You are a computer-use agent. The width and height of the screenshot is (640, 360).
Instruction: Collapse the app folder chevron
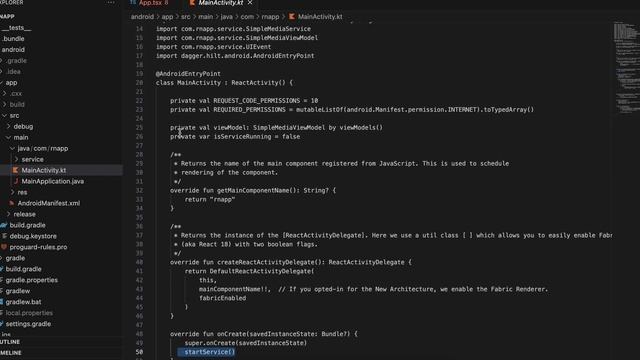[x=2, y=83]
